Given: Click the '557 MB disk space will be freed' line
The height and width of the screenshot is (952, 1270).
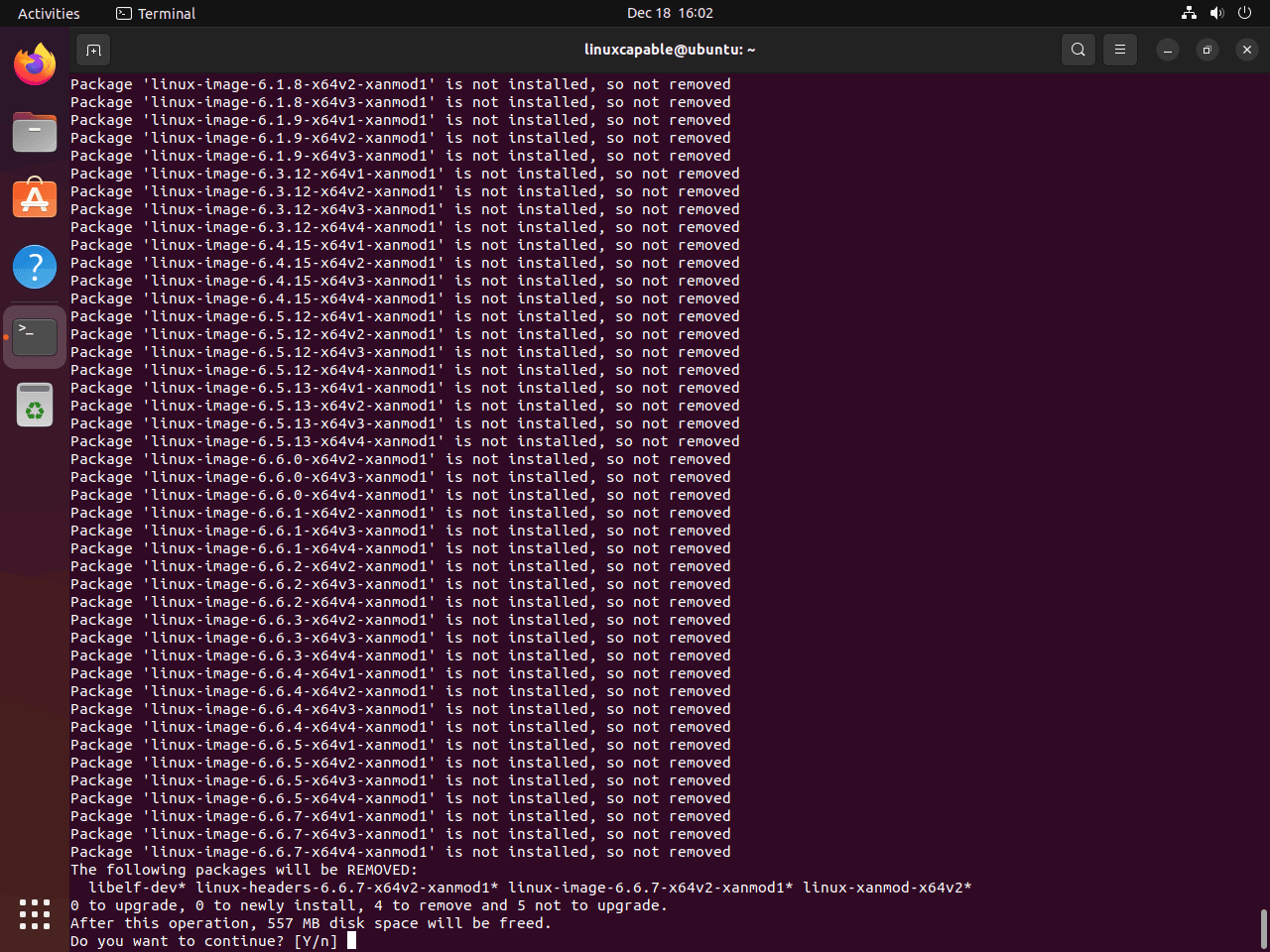Looking at the screenshot, I should point(311,923).
